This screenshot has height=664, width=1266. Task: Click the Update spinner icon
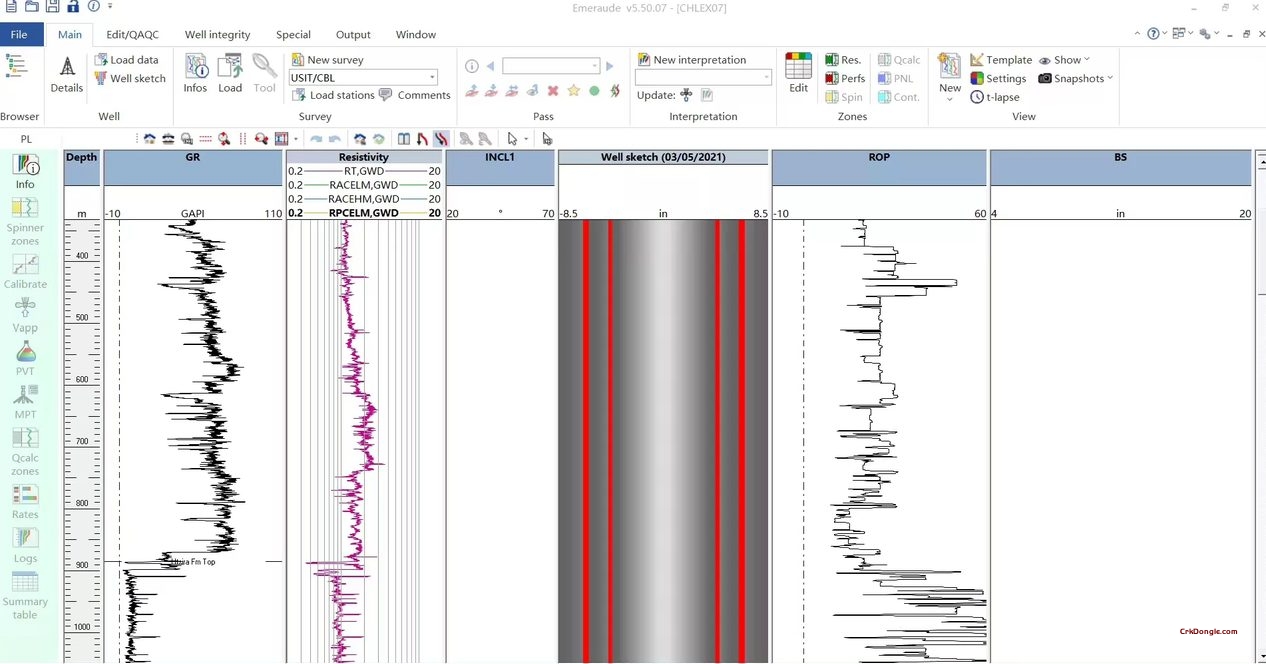(686, 95)
